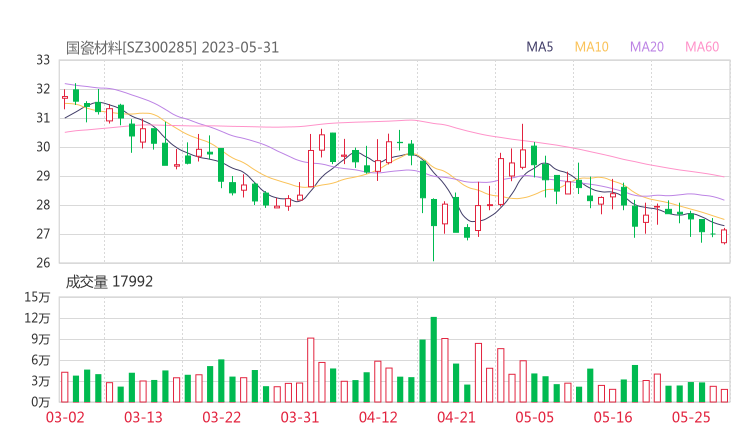Click the price axis value 31
The width and height of the screenshot is (740, 440).
point(43,118)
